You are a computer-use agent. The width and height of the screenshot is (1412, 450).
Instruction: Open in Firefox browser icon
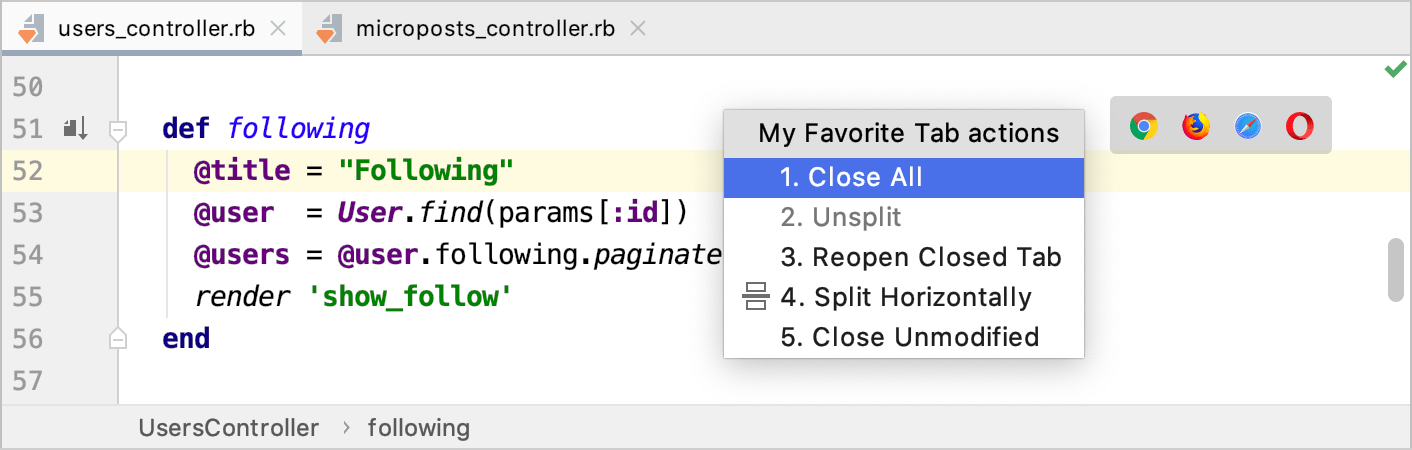click(x=1195, y=126)
